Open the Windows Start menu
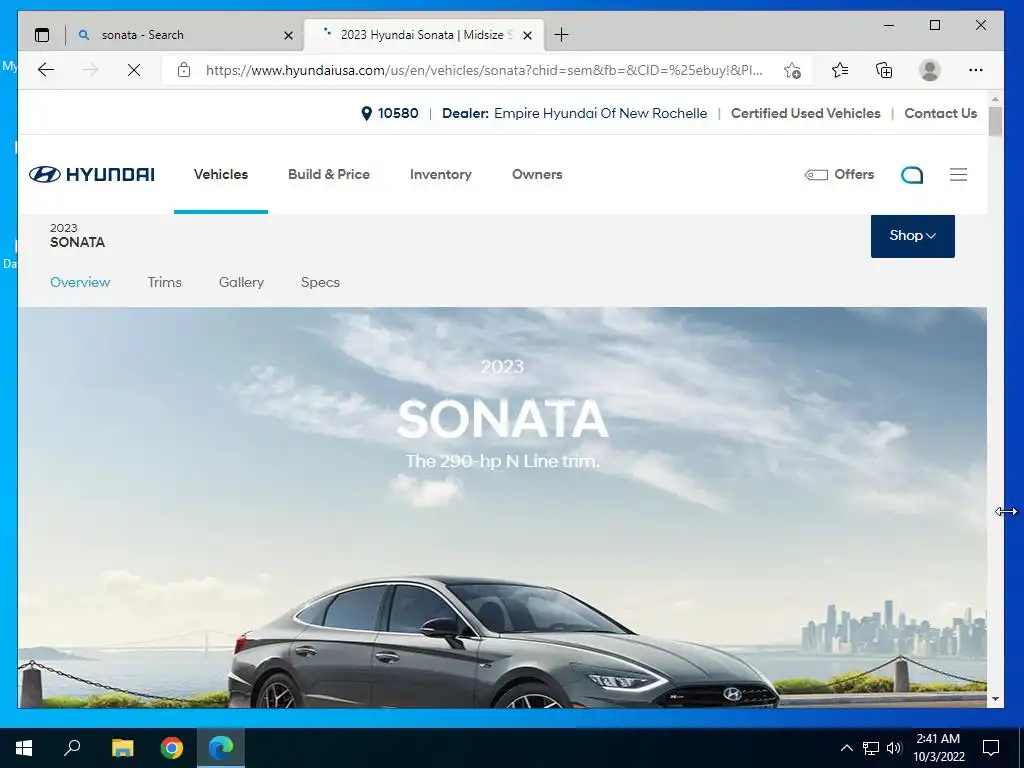Image resolution: width=1024 pixels, height=768 pixels. pos(24,748)
